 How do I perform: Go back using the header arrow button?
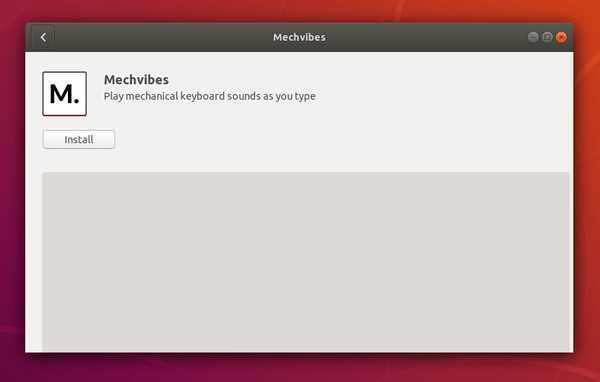43,37
